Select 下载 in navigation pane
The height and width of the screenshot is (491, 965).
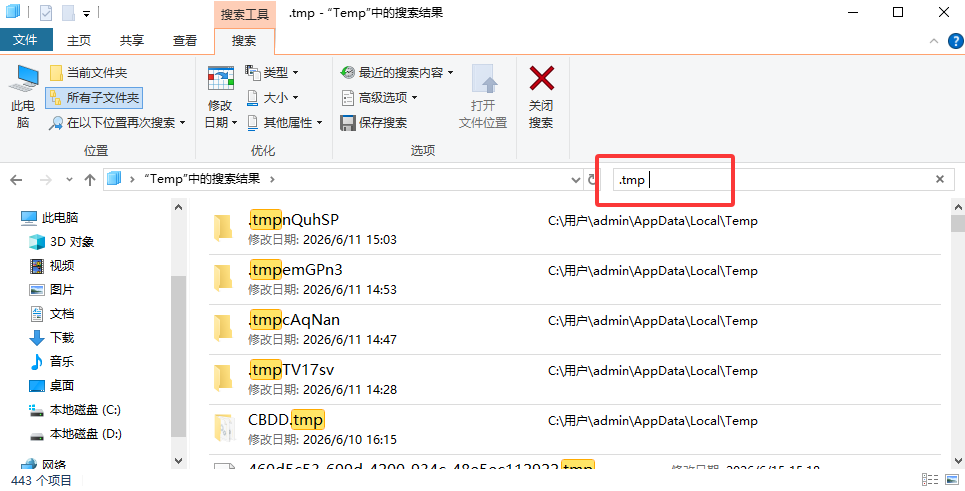click(52, 338)
